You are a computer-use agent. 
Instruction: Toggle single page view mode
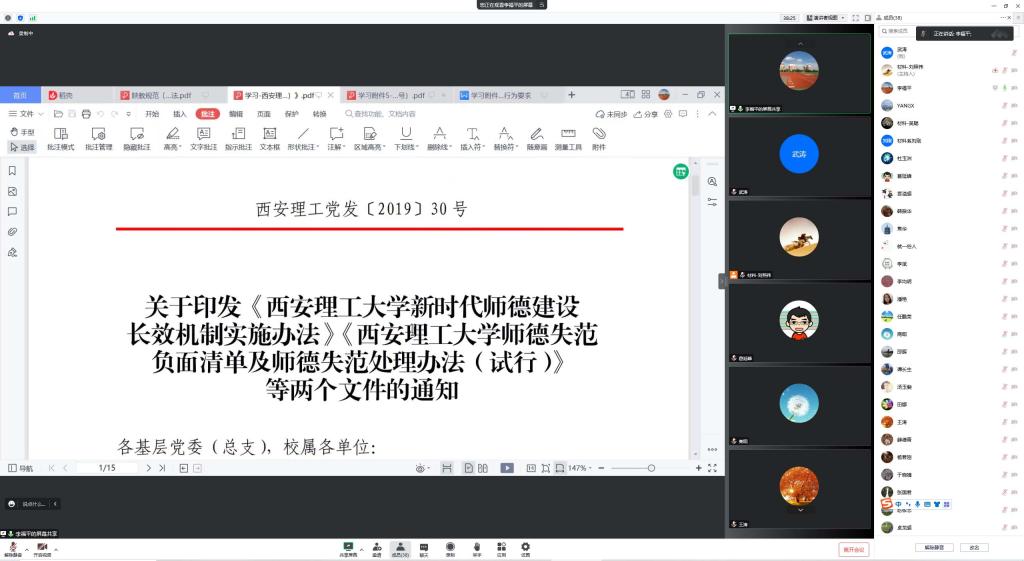[468, 468]
